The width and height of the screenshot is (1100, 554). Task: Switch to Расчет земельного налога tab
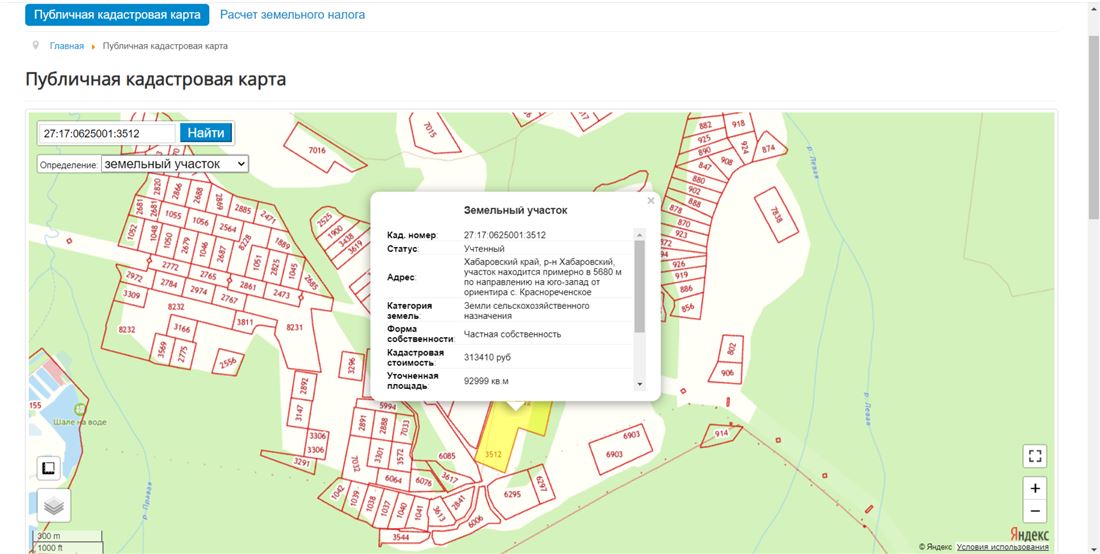tap(292, 15)
